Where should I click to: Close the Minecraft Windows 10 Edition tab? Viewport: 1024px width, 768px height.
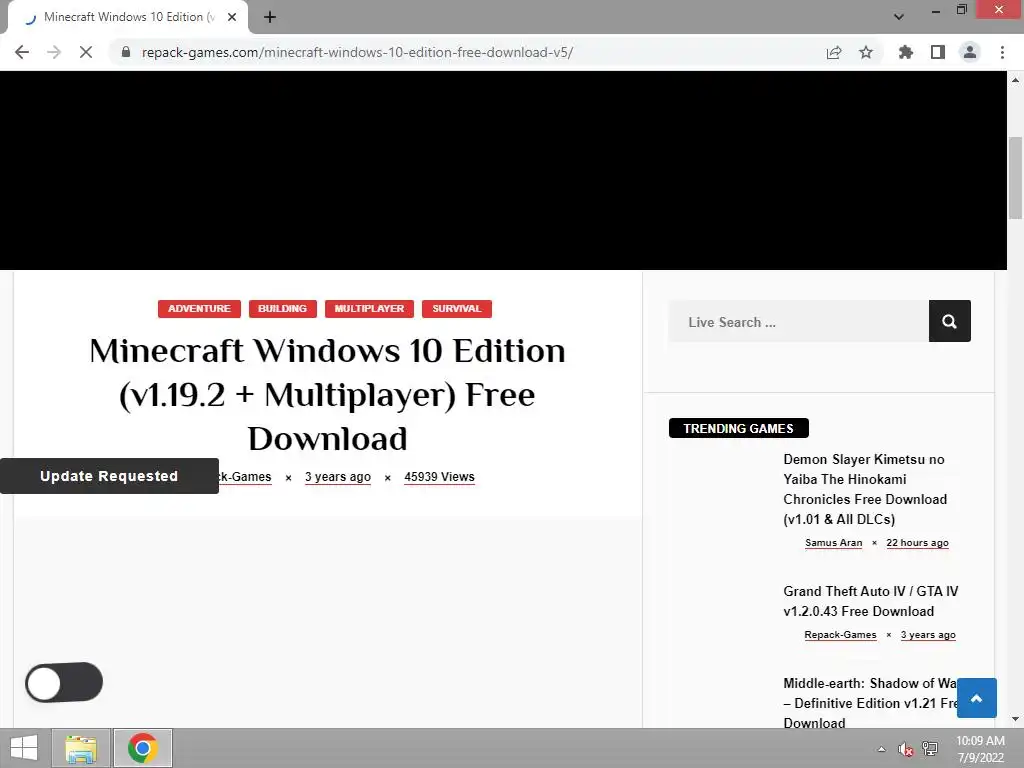coord(232,17)
